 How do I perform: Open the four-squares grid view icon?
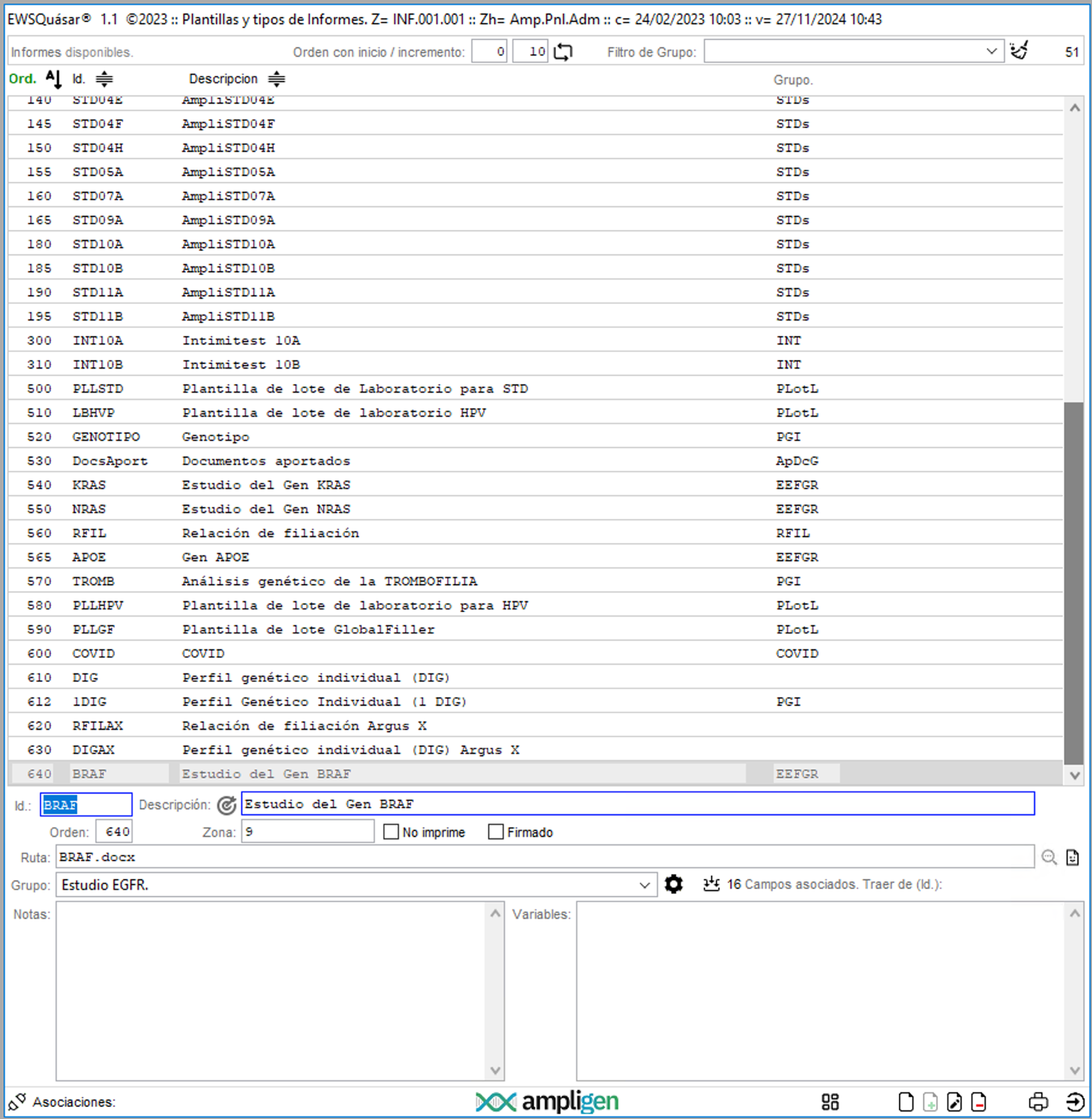830,1102
